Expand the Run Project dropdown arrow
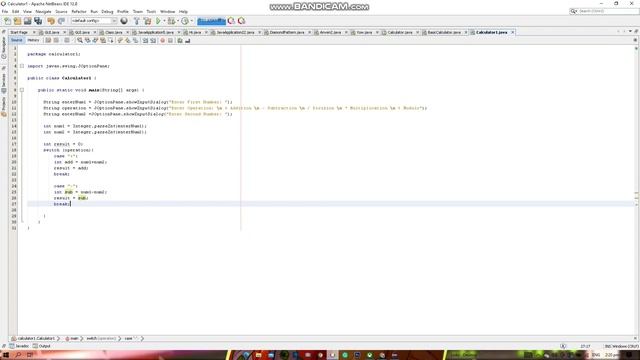 [164, 21]
